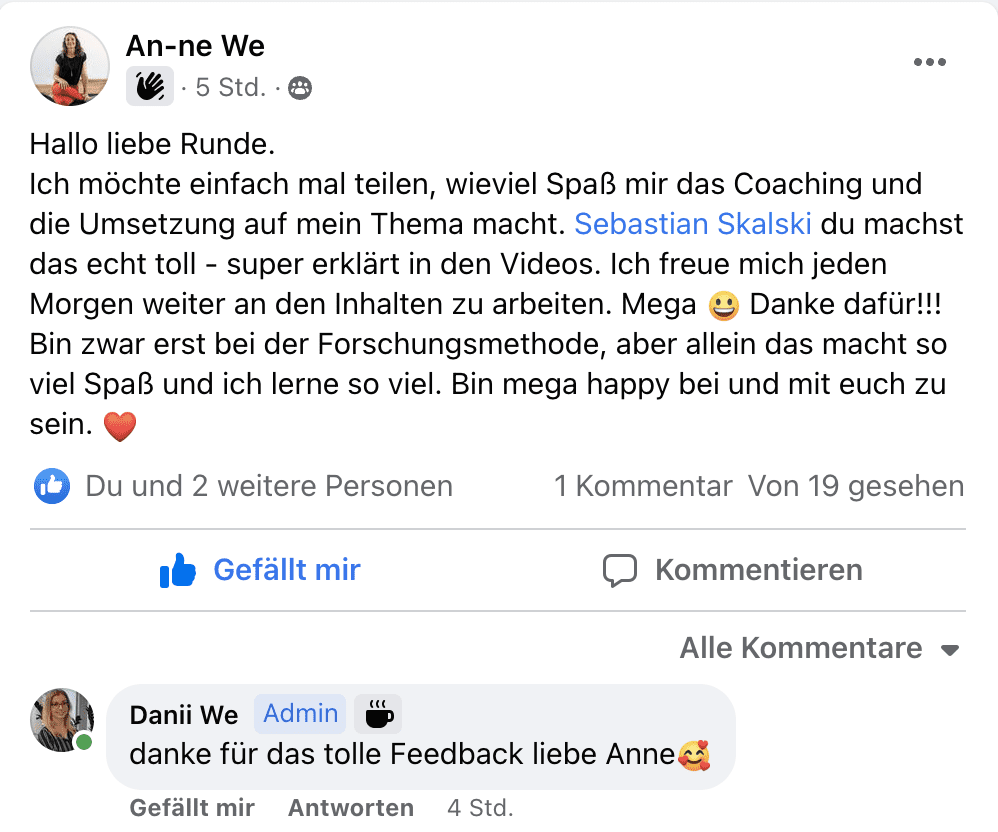Open the three-dots post options menu
Screen dimensions: 998x832
tap(929, 62)
